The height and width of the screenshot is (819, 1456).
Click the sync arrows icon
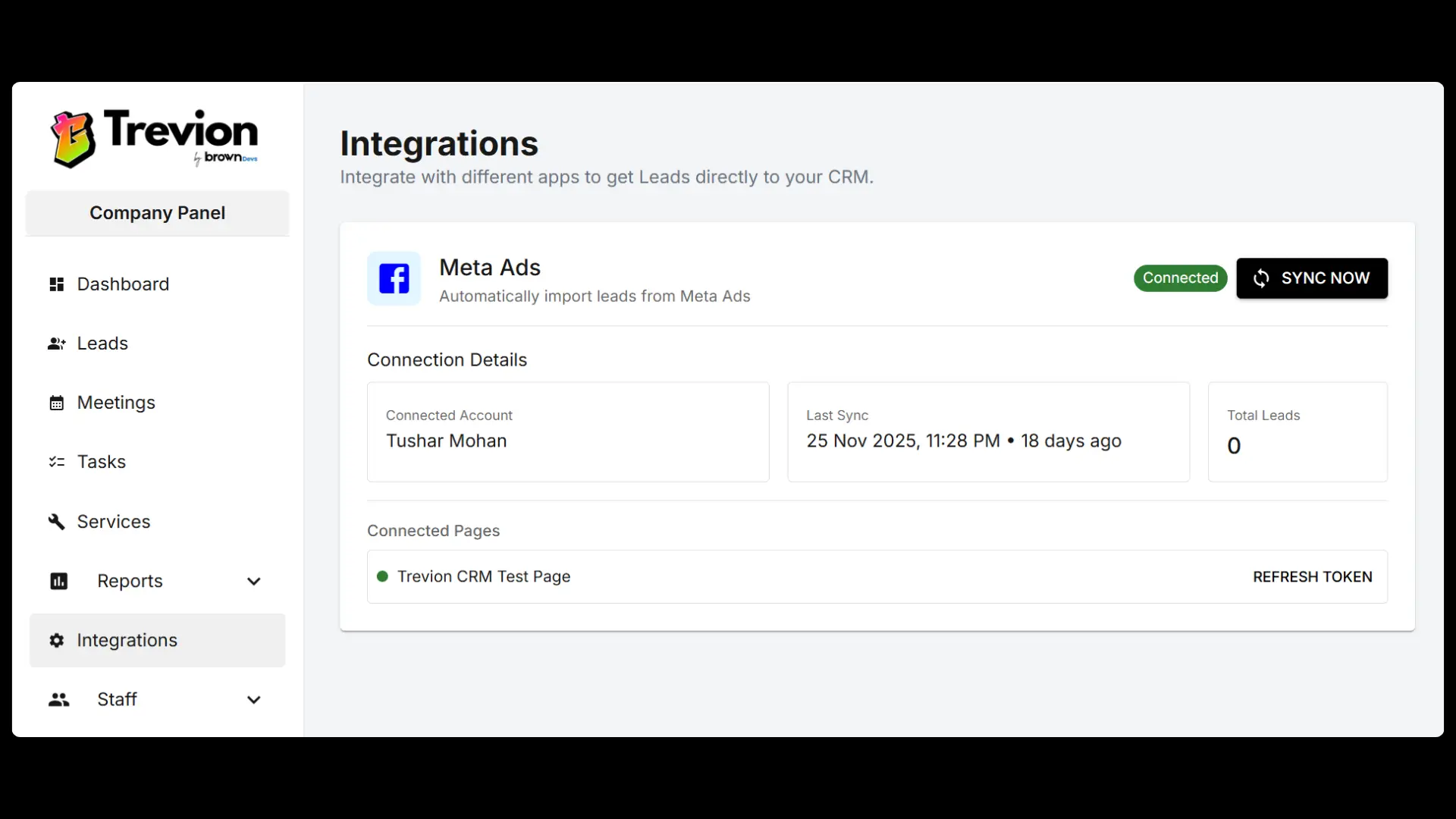click(x=1261, y=278)
